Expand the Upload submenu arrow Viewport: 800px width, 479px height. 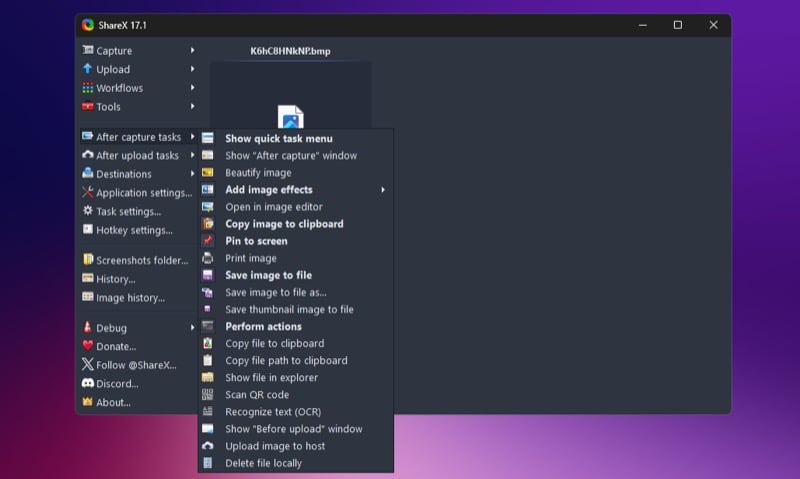(192, 69)
